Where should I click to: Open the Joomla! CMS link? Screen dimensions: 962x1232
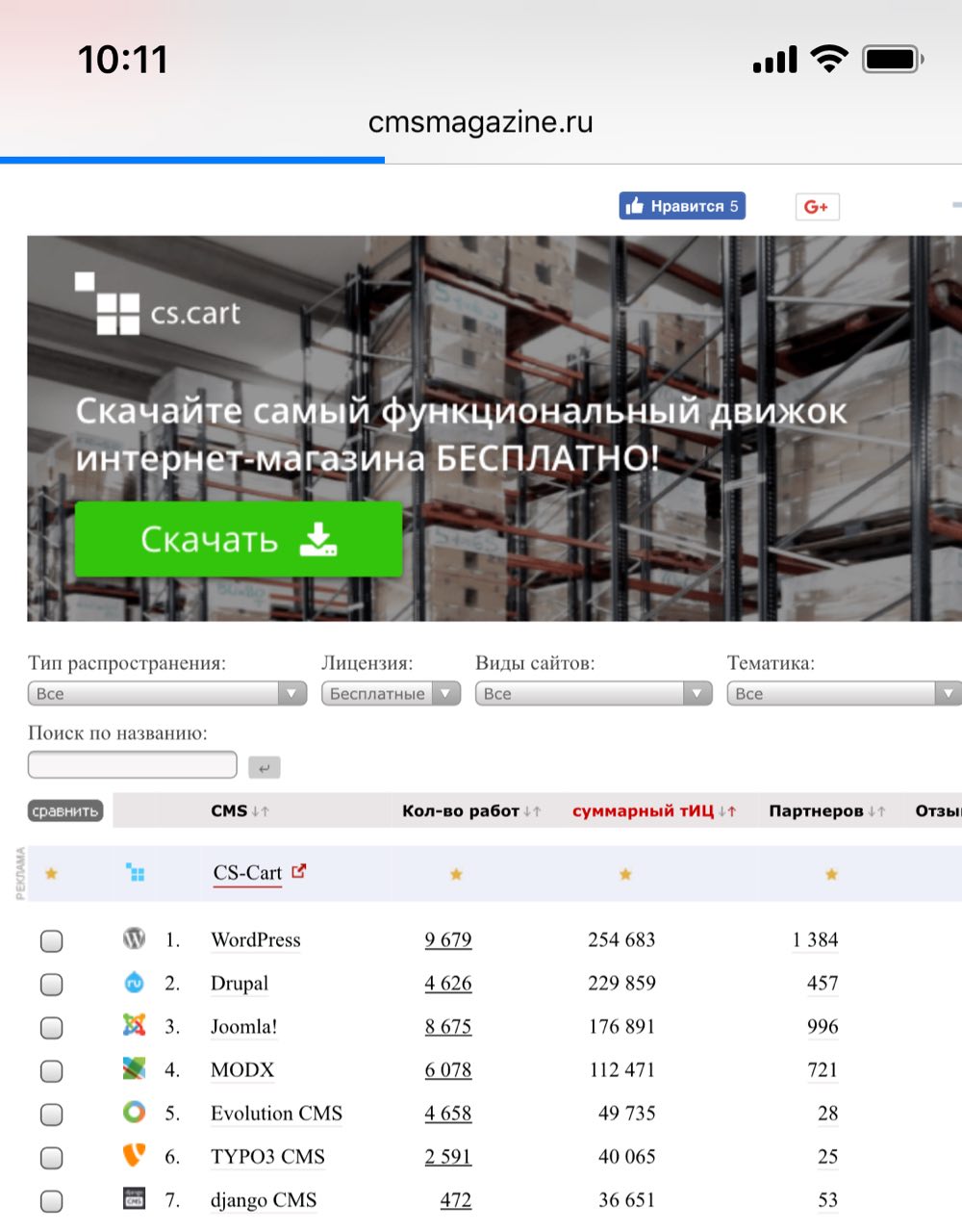(x=244, y=1027)
